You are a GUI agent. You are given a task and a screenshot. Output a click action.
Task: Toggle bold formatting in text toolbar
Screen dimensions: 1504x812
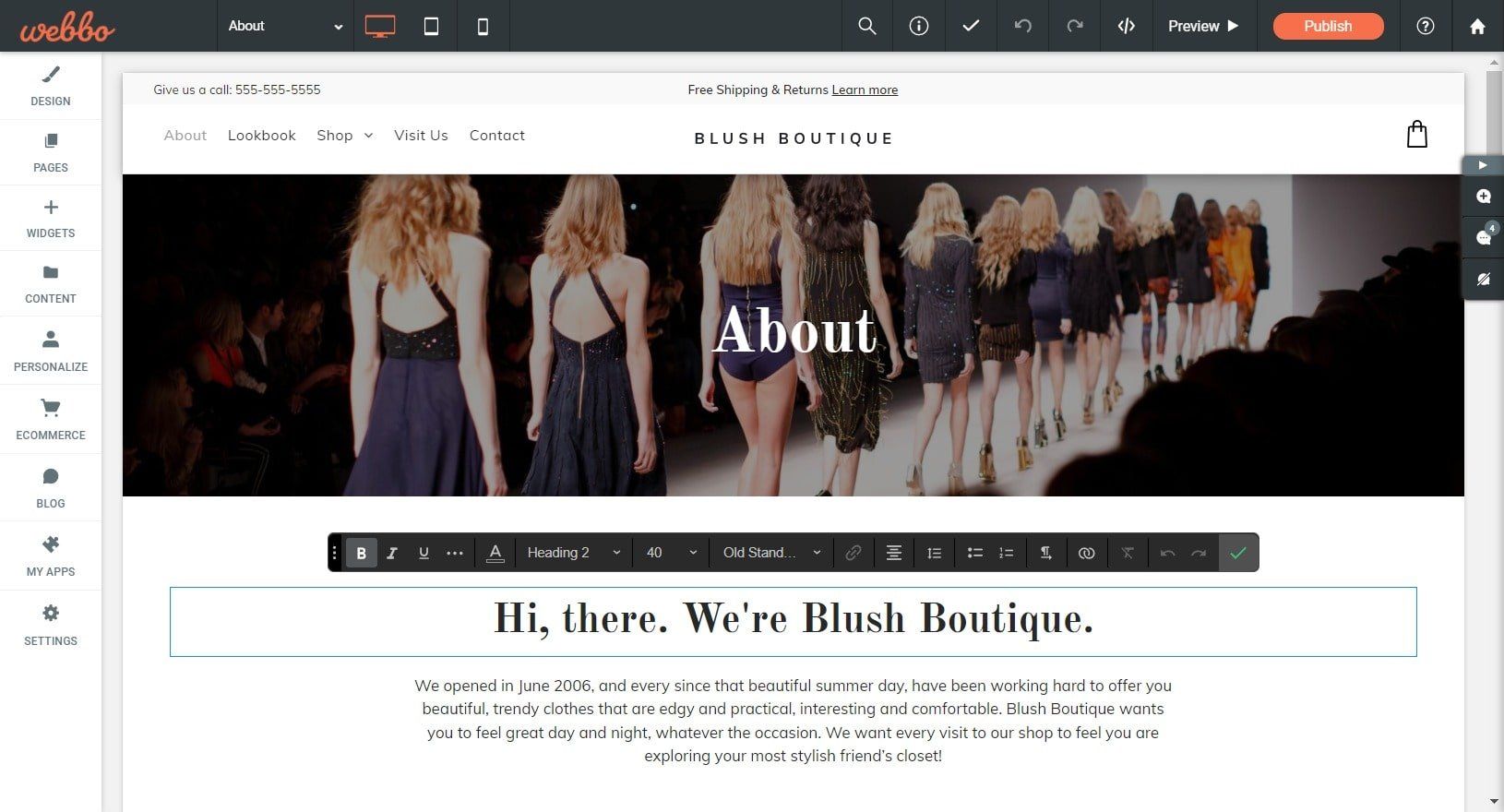click(x=361, y=553)
